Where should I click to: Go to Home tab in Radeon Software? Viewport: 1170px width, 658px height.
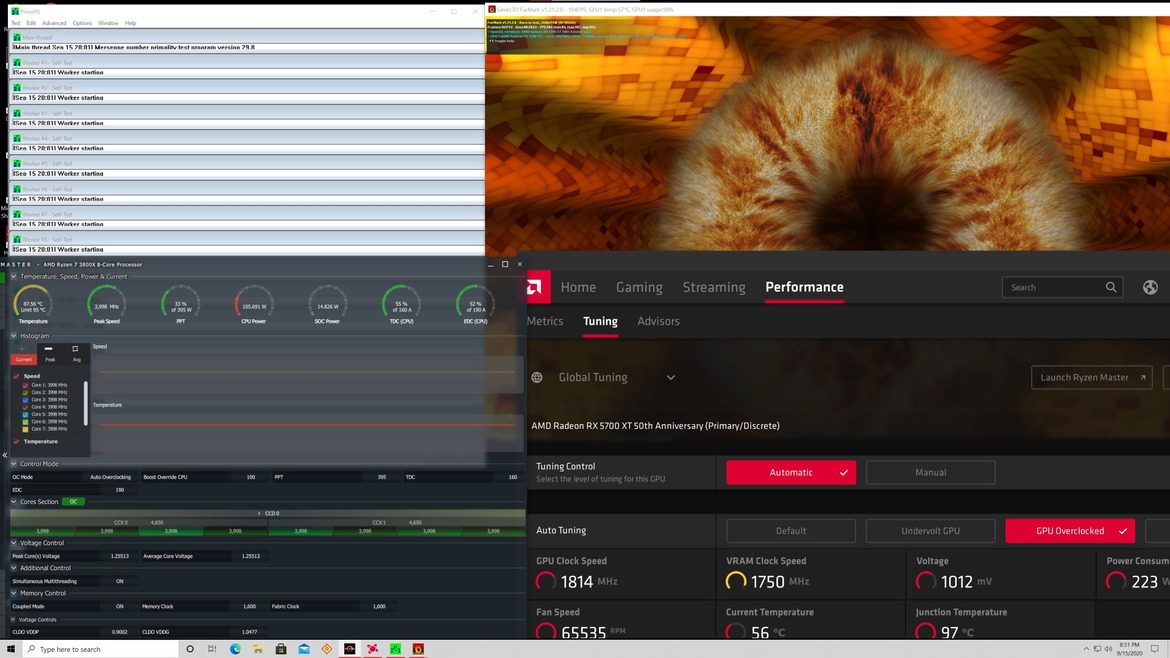[x=578, y=287]
